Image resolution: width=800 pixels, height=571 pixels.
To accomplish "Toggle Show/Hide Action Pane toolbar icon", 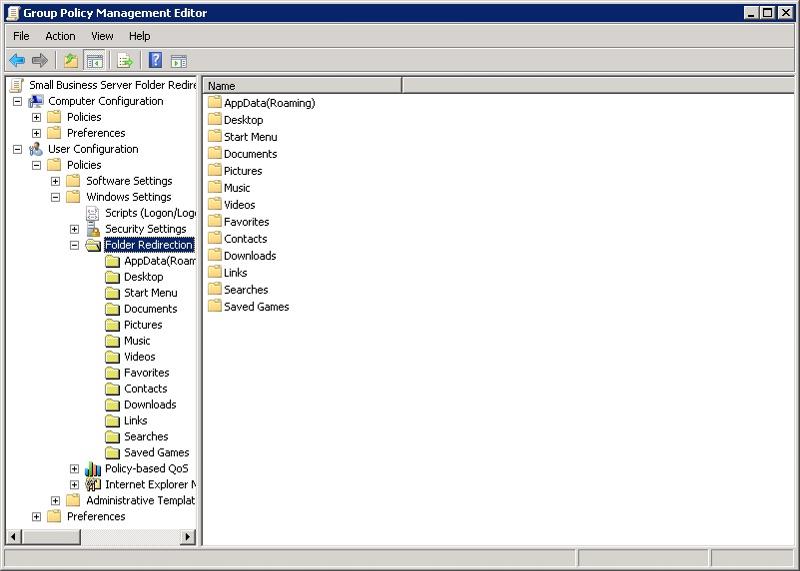I will [179, 61].
